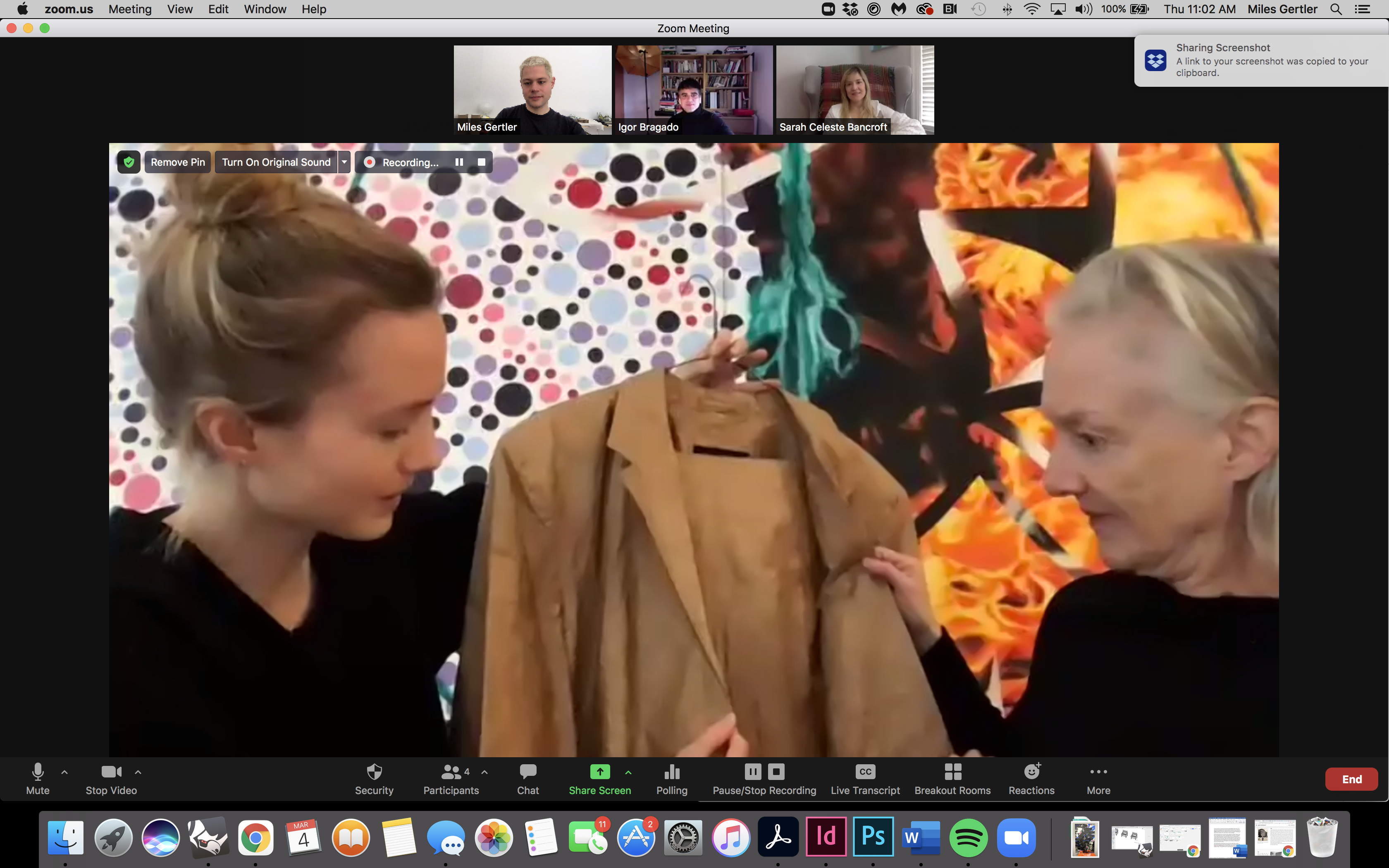Image resolution: width=1389 pixels, height=868 pixels.
Task: Stop recording from the bottom toolbar
Action: click(x=776, y=772)
